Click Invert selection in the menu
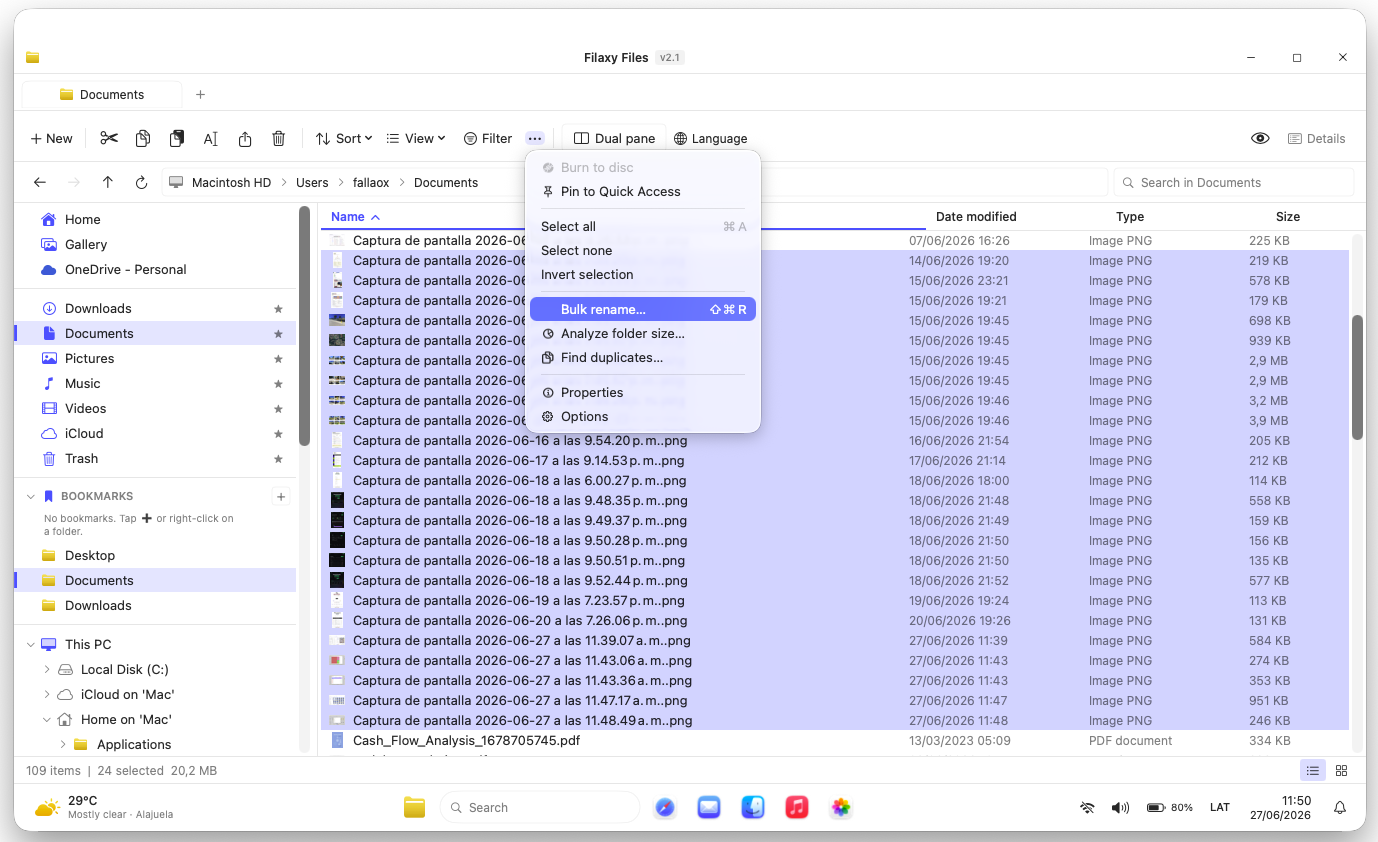The height and width of the screenshot is (842, 1378). click(643, 275)
